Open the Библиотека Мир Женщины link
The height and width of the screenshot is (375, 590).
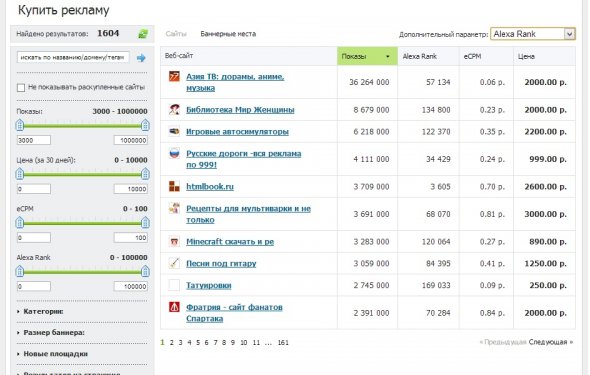click(240, 110)
